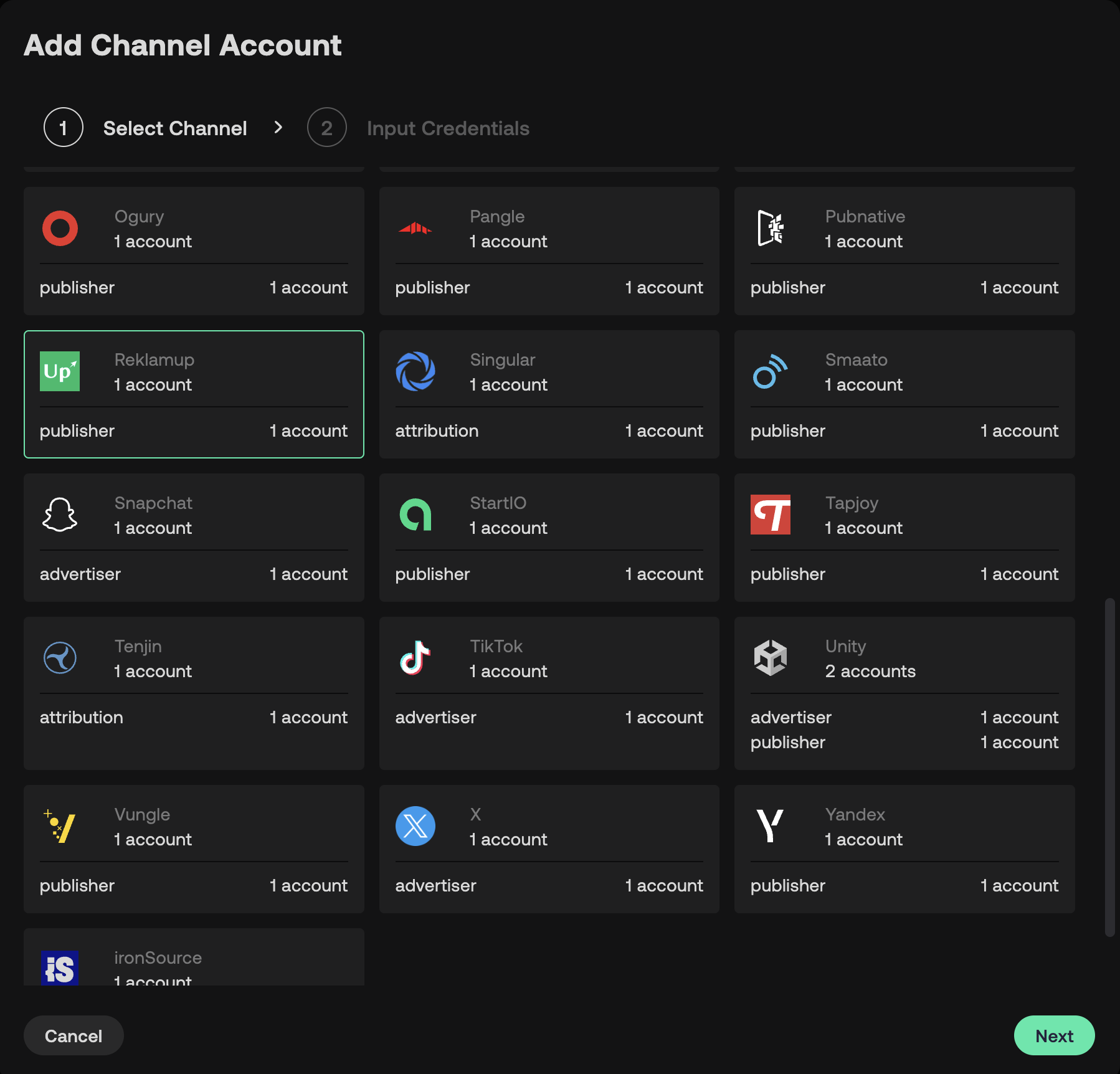The width and height of the screenshot is (1120, 1074).
Task: Select the Tenjin channel name
Action: pos(138,647)
